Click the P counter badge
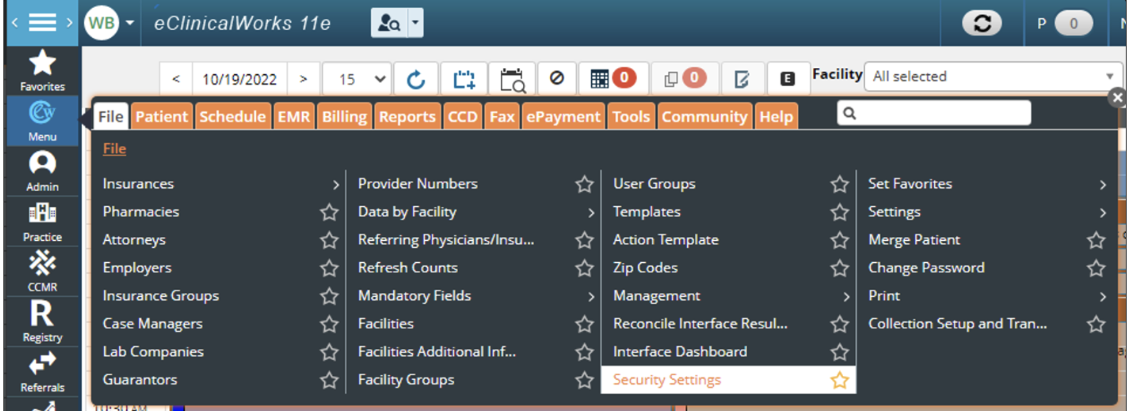Viewport: 1128px width, 411px height. tap(1073, 24)
